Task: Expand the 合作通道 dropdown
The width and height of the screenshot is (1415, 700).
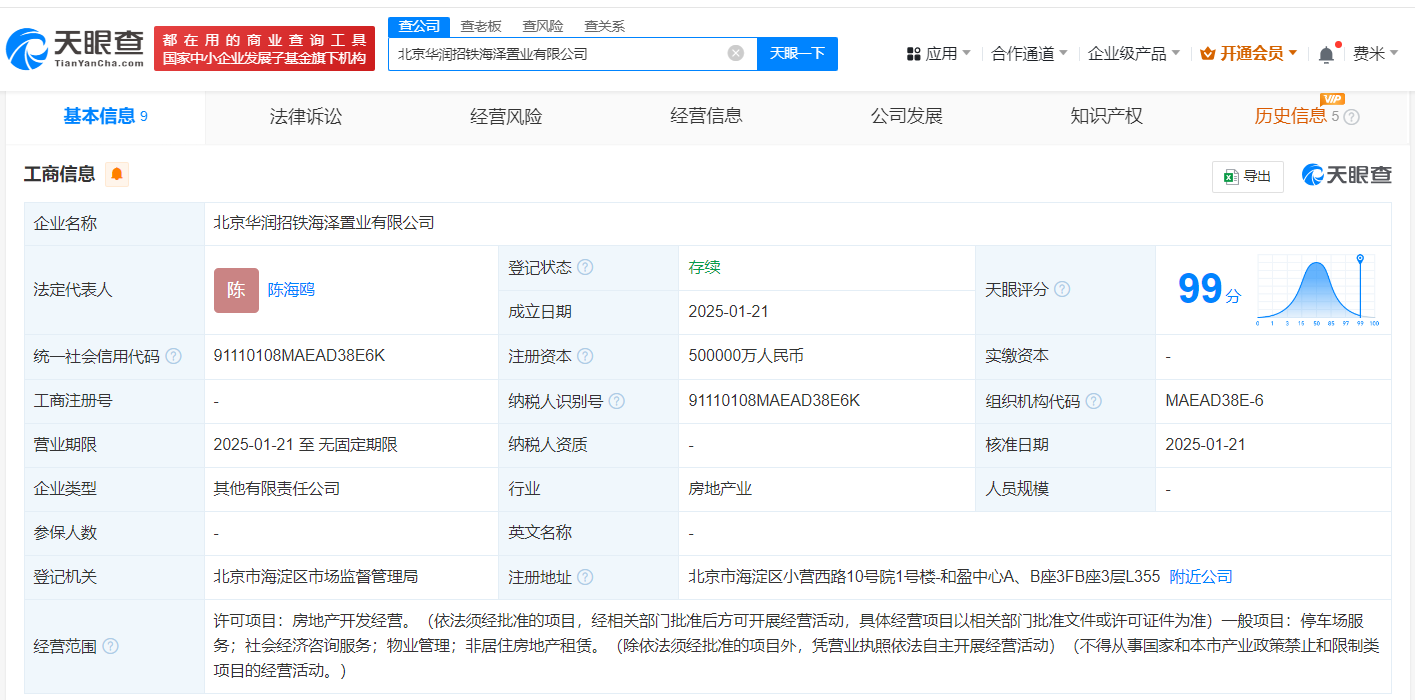Action: [x=1028, y=54]
